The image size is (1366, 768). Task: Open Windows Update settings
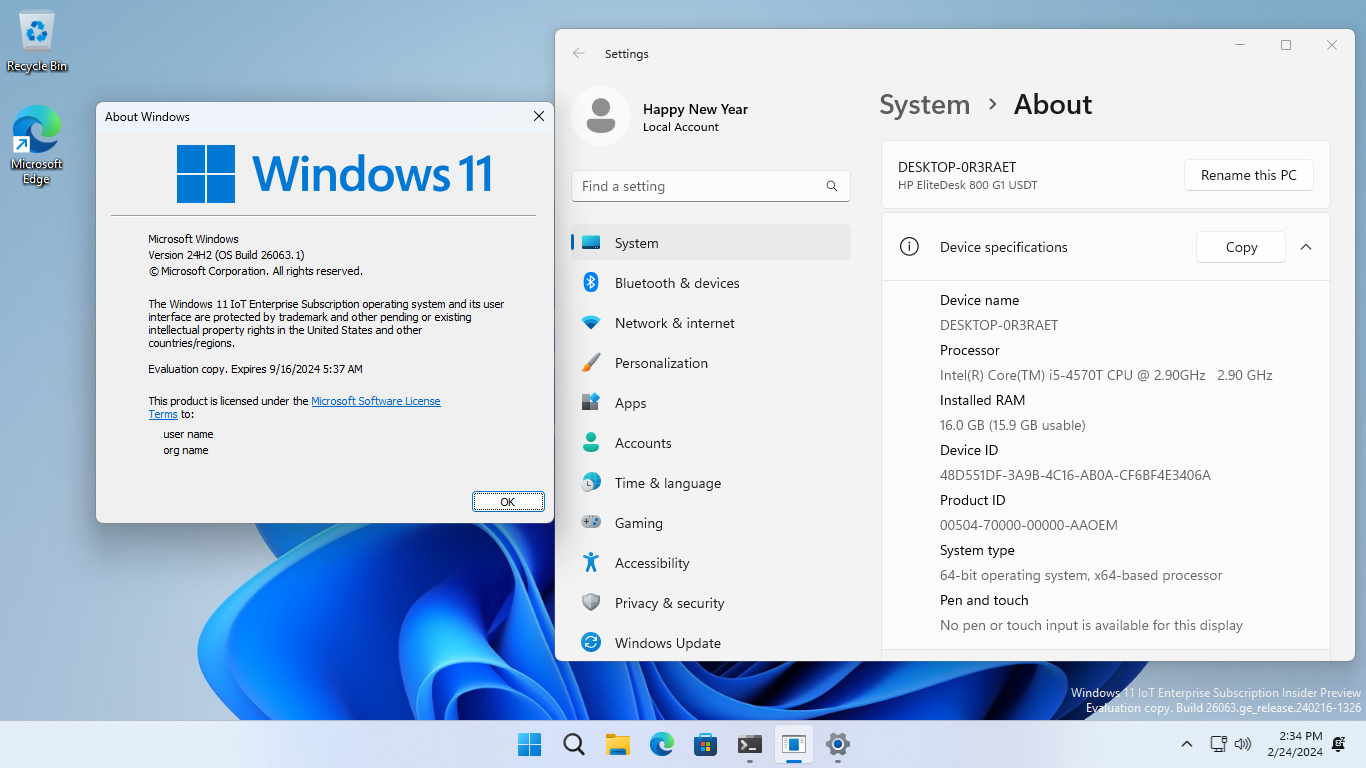pos(711,643)
